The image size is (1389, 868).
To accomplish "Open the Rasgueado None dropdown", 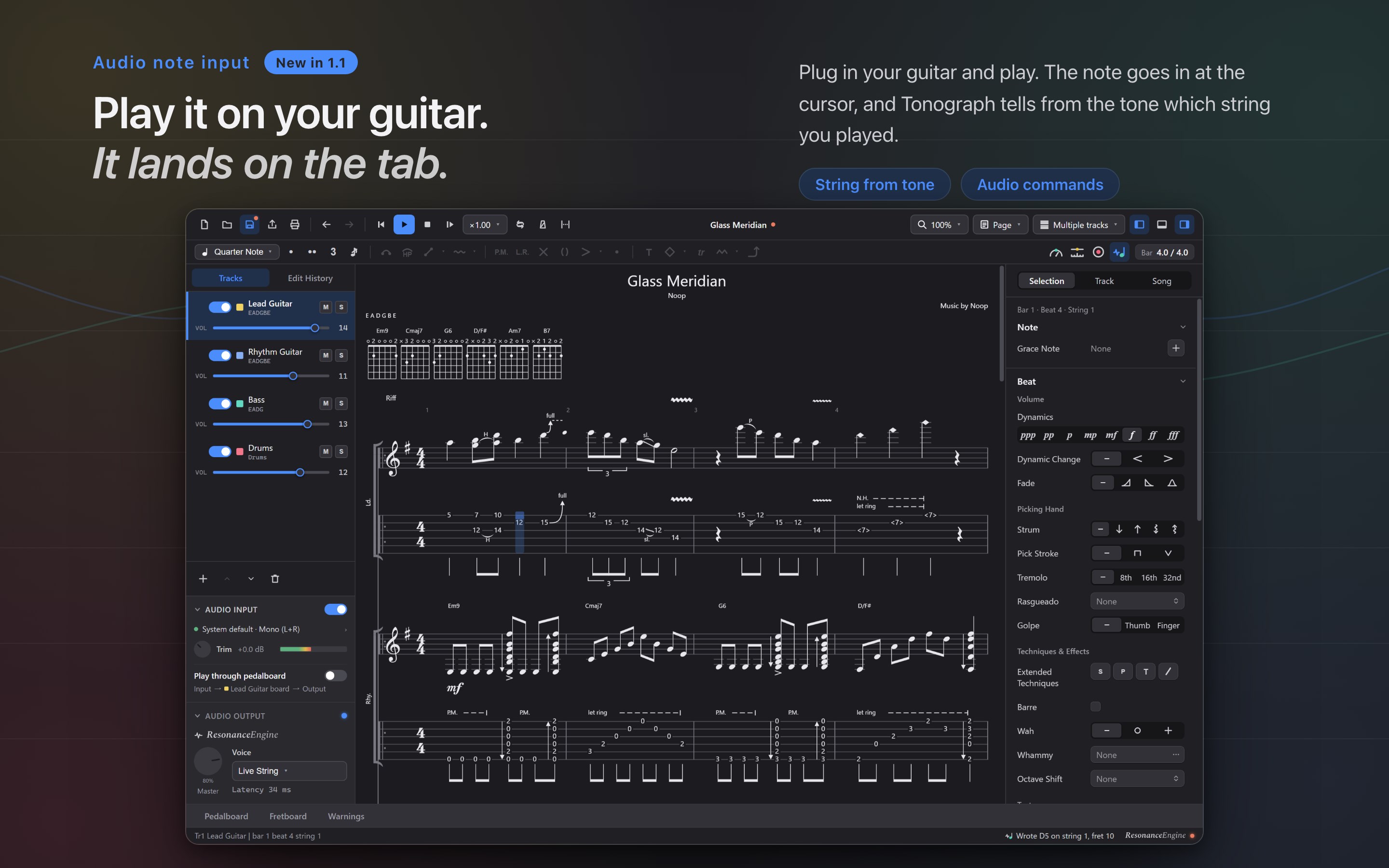I will (1137, 601).
